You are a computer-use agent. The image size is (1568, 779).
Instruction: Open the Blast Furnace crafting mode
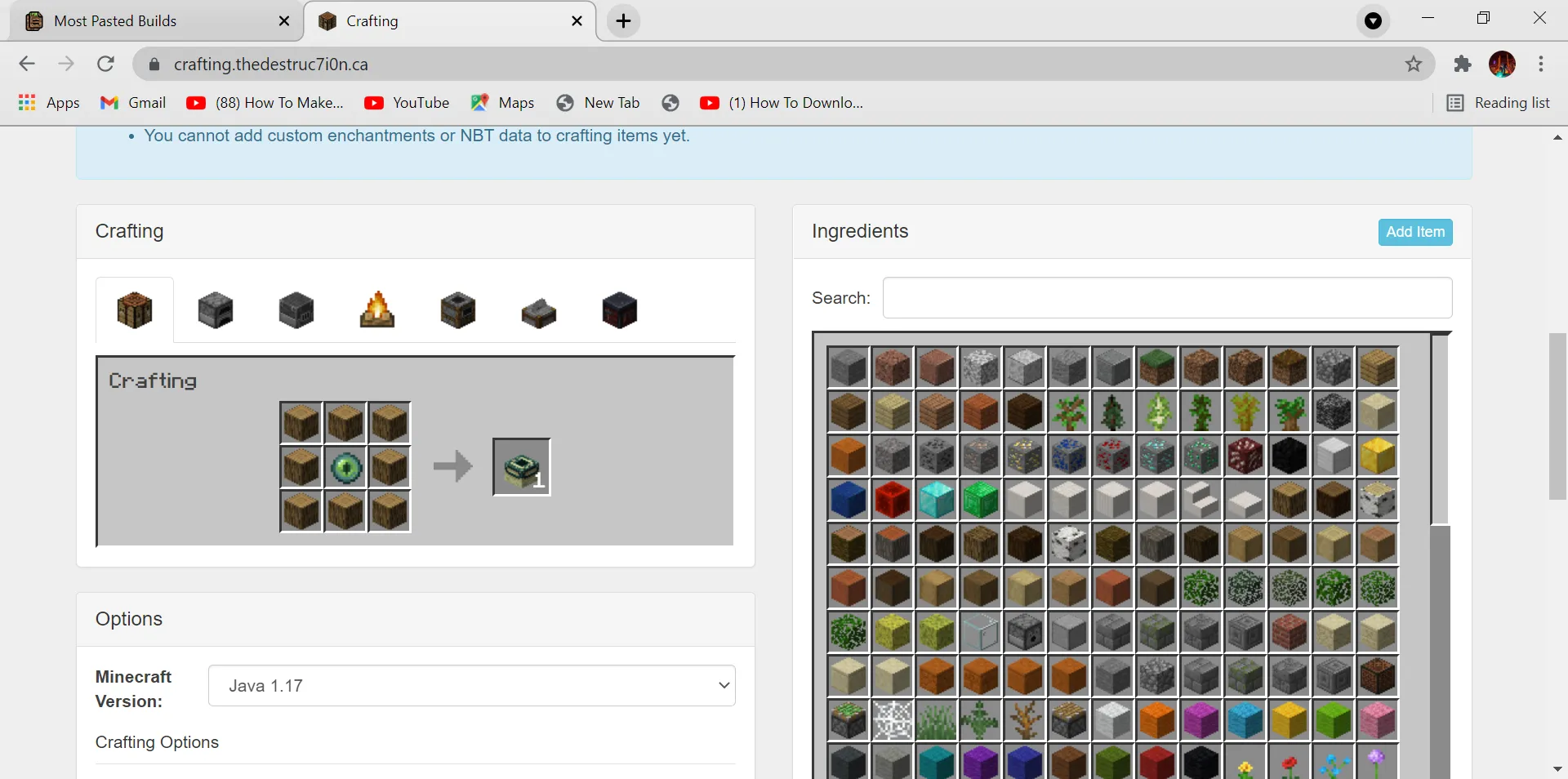296,311
